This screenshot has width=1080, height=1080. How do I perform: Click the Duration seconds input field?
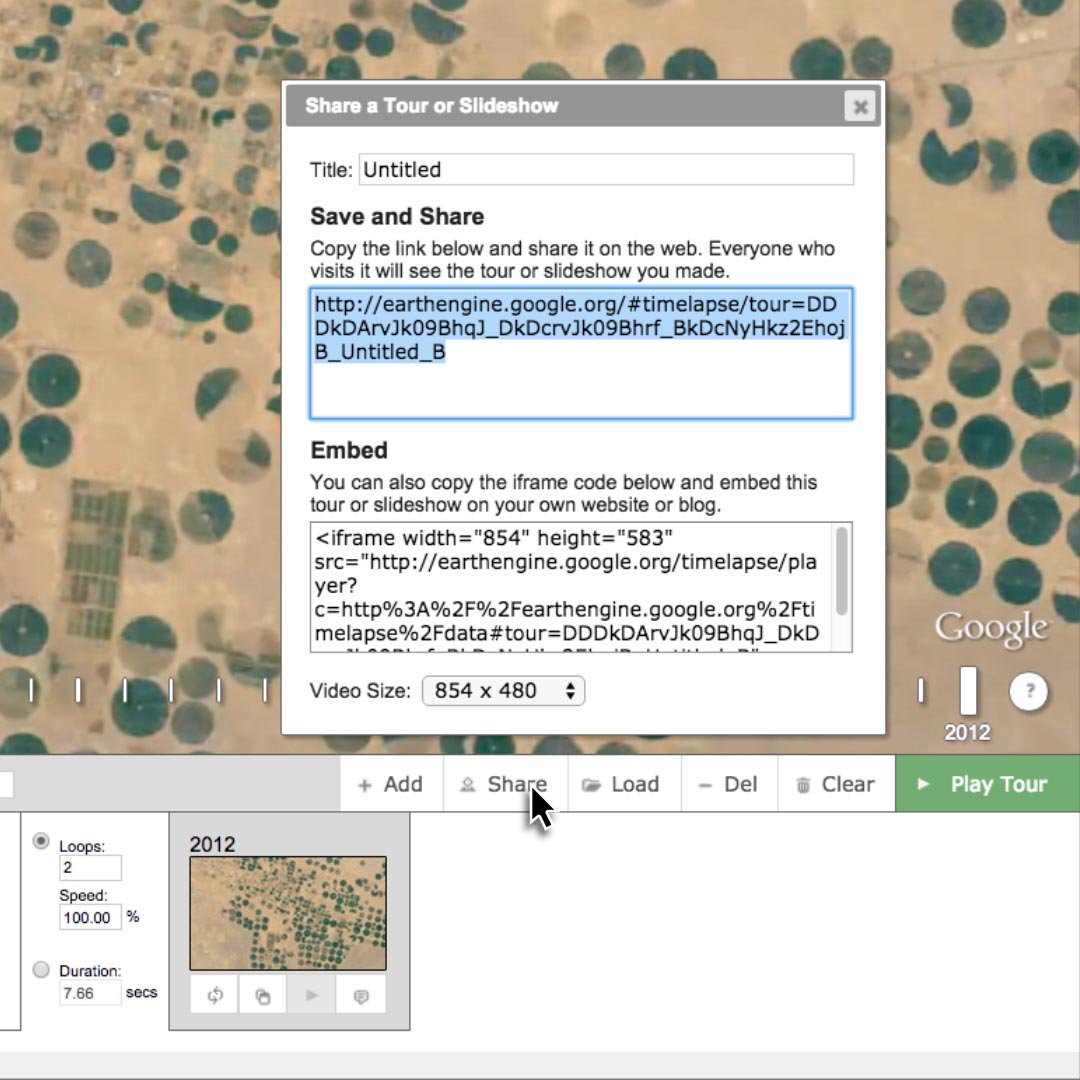pyautogui.click(x=90, y=993)
